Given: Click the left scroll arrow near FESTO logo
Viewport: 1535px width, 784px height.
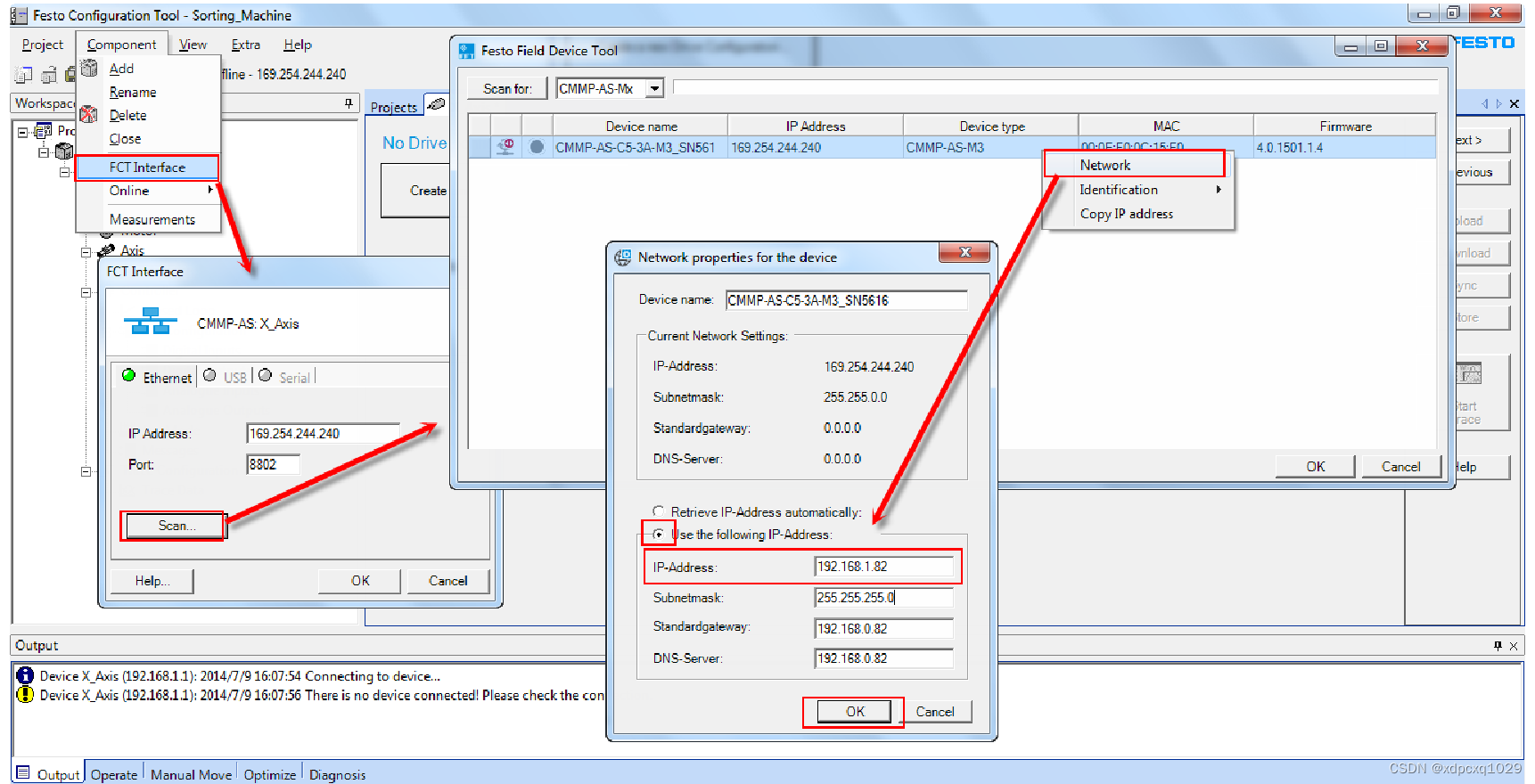Looking at the screenshot, I should tap(1485, 104).
